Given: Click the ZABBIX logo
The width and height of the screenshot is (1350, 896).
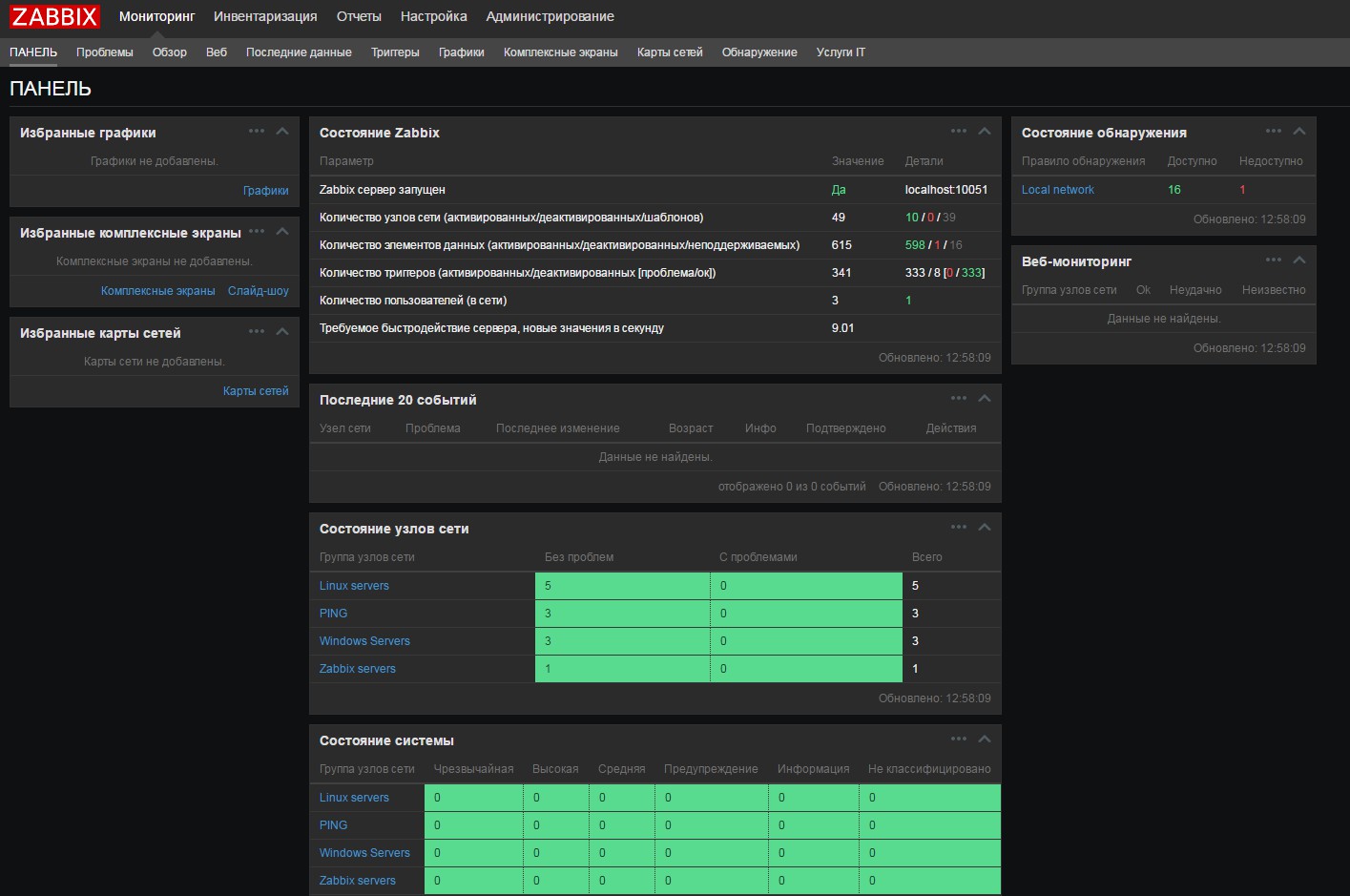Looking at the screenshot, I should pos(54,17).
